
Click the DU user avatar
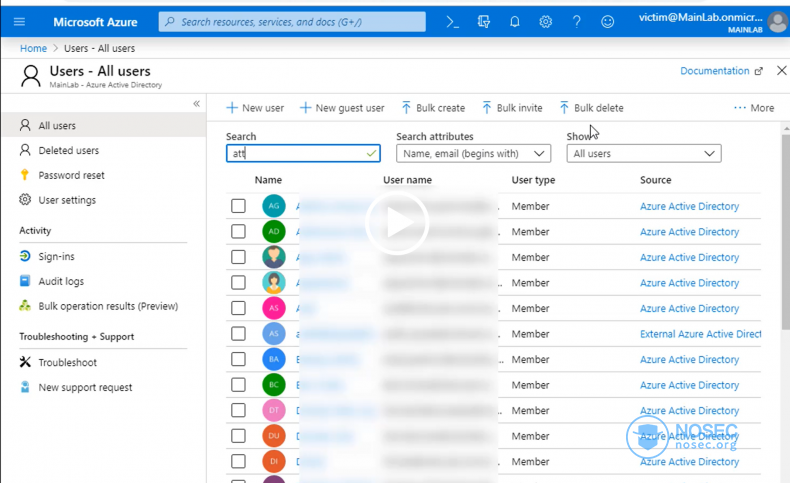[x=274, y=436]
